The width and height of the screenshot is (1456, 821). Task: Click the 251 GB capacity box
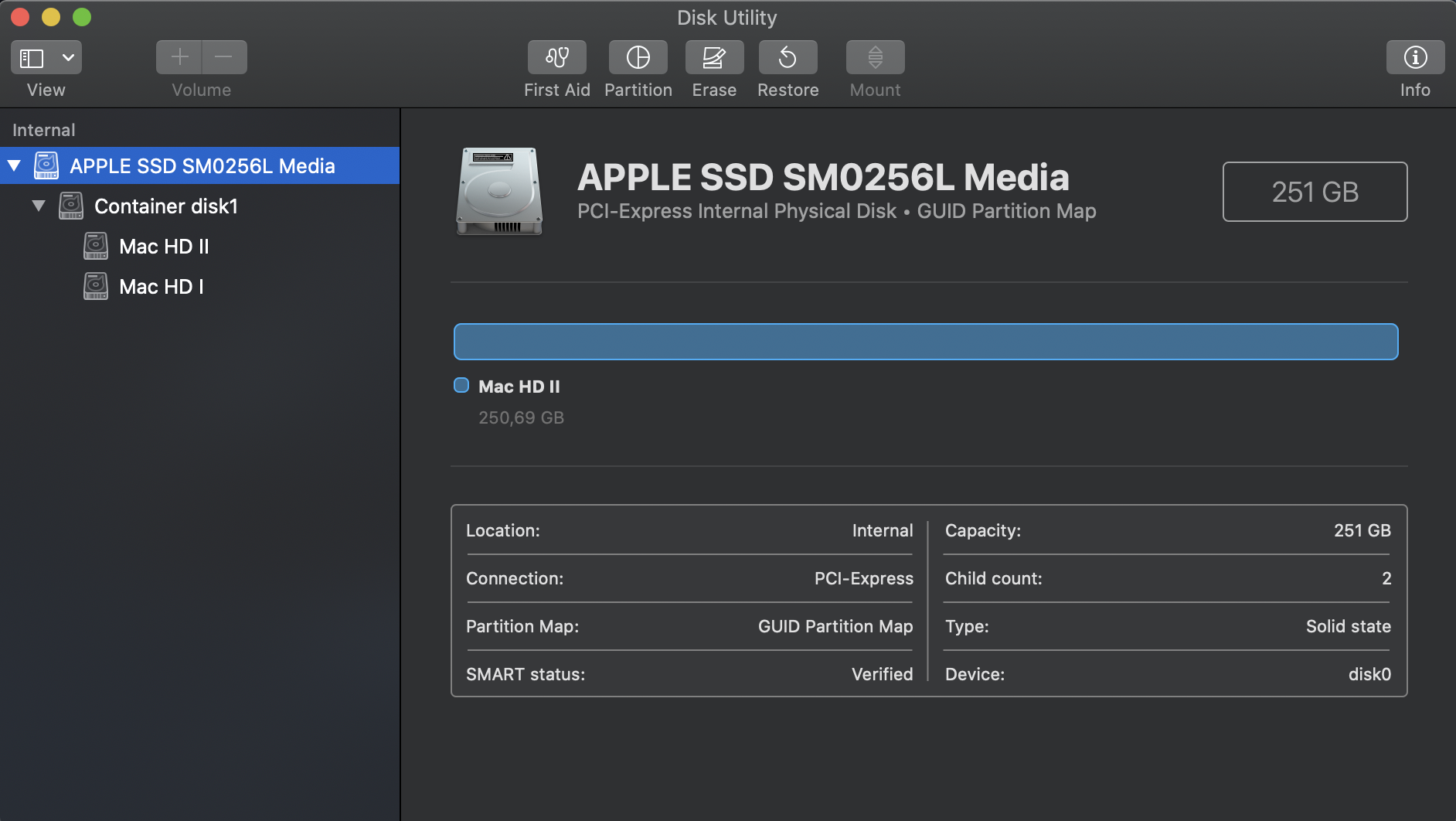pyautogui.click(x=1315, y=192)
